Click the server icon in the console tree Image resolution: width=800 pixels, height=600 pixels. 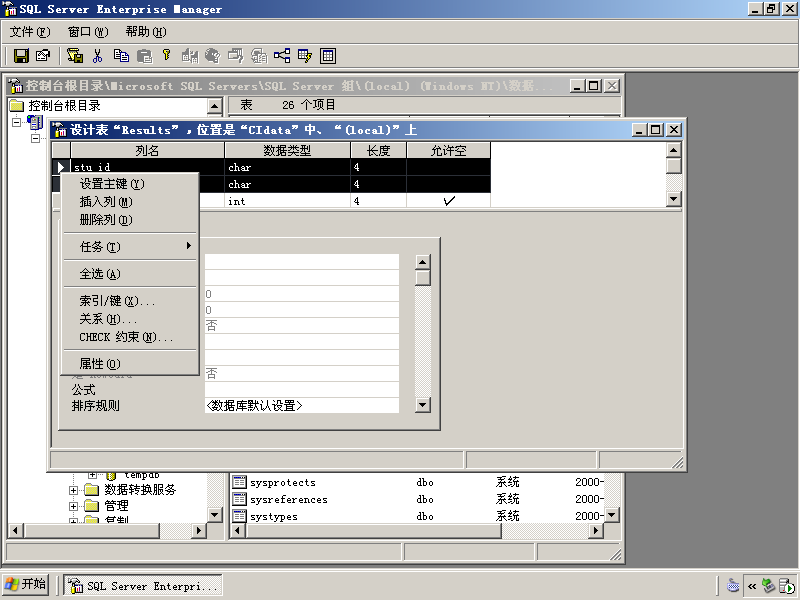(x=35, y=122)
